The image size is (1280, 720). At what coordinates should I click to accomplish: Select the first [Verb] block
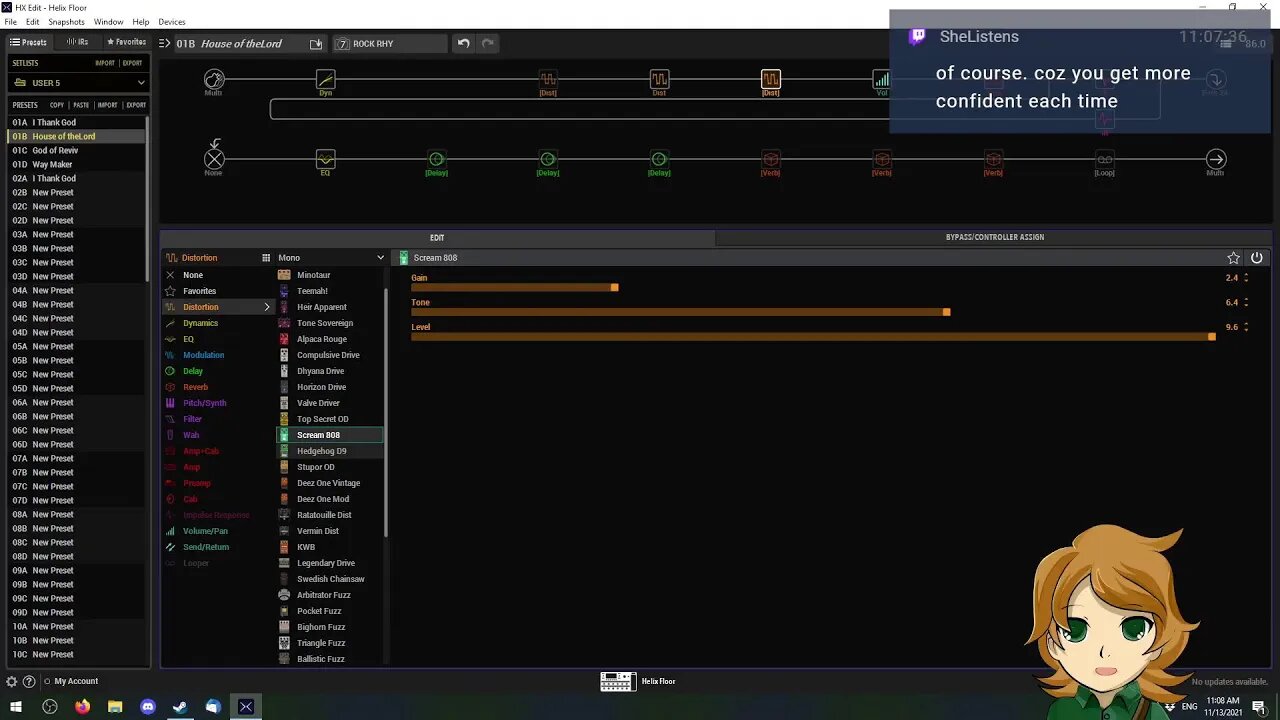click(770, 159)
